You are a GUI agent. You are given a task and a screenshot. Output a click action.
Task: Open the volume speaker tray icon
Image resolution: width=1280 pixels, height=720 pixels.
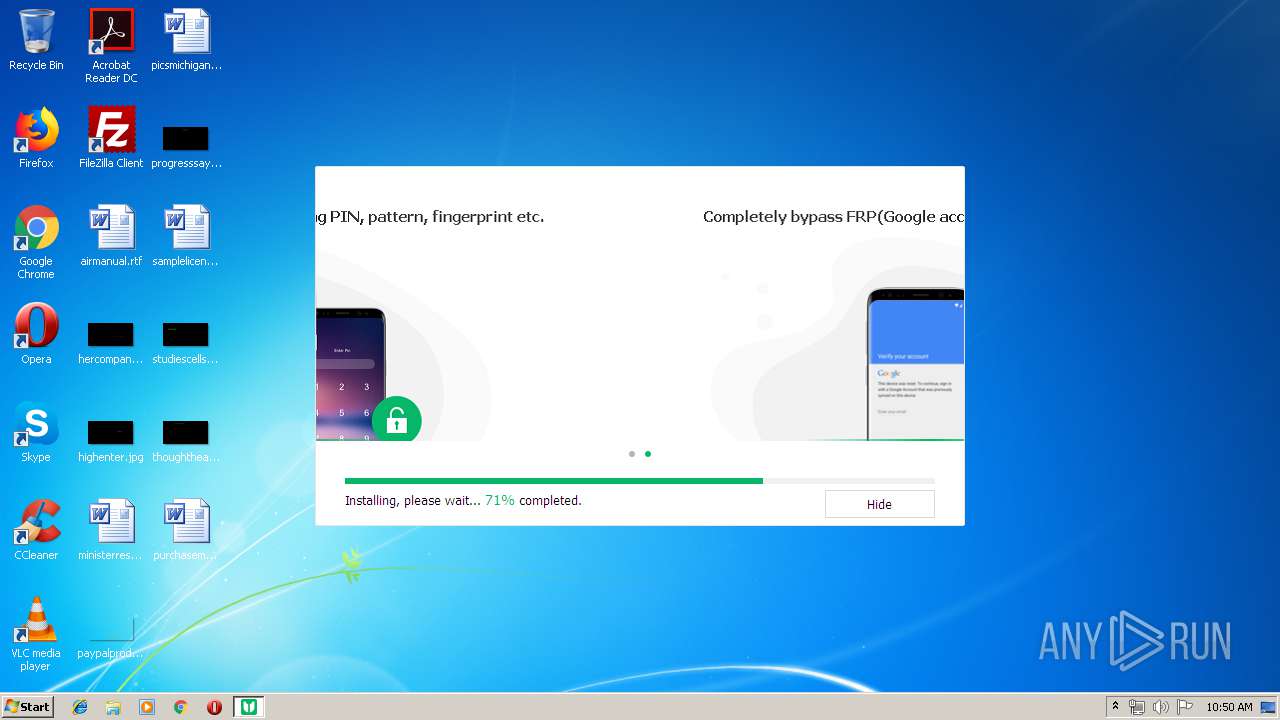tap(1161, 707)
